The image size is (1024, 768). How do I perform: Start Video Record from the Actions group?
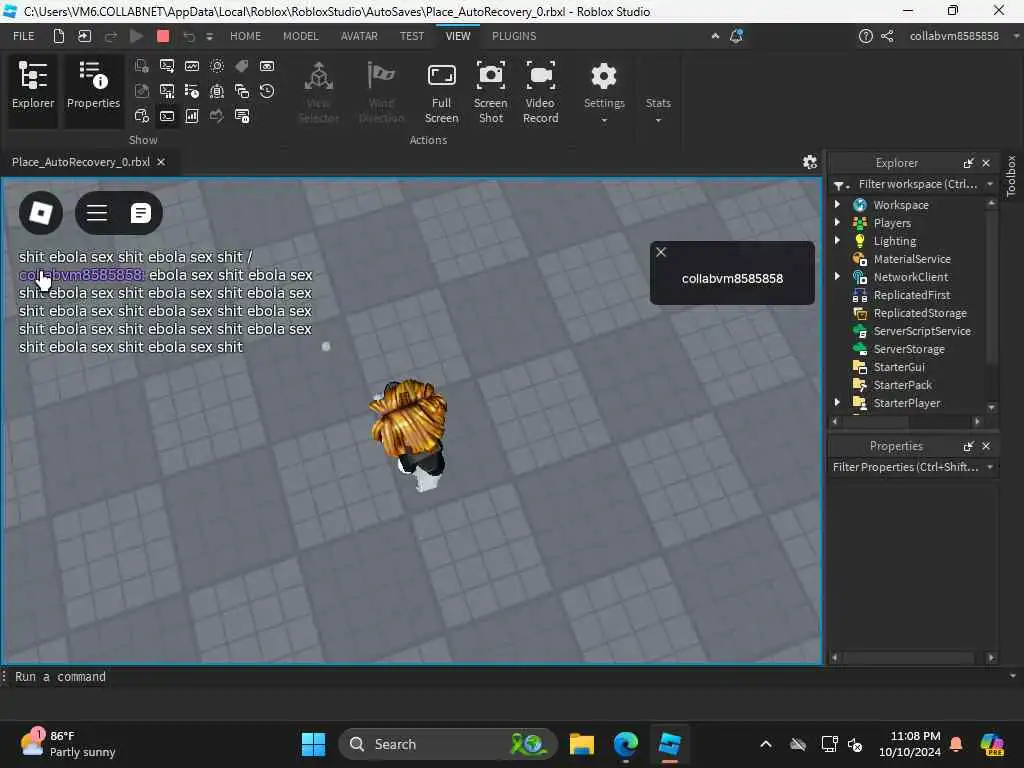coord(541,92)
